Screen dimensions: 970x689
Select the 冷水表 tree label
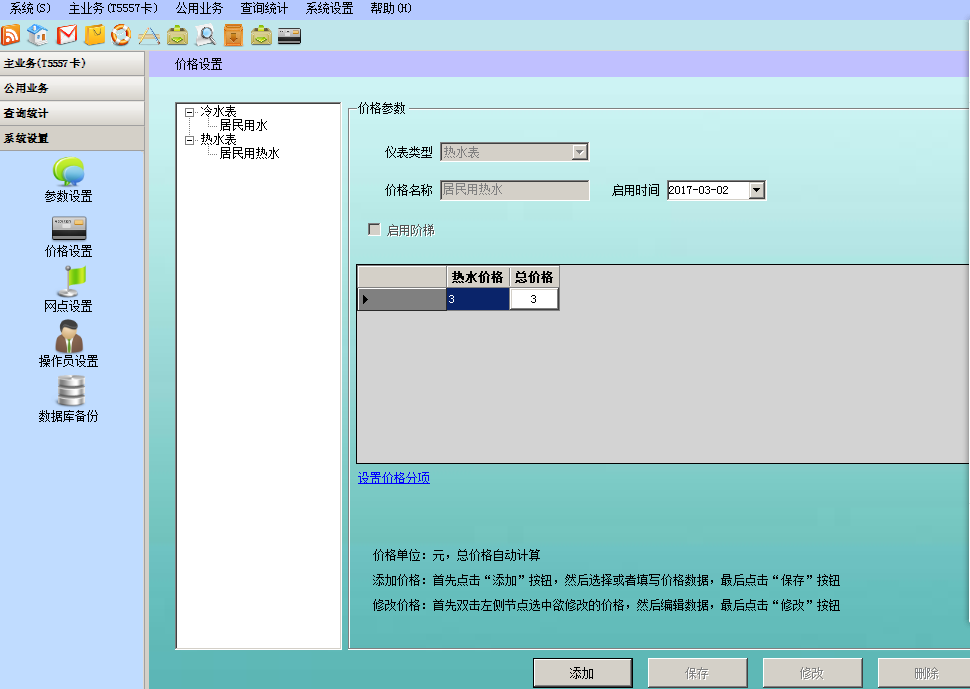[x=218, y=111]
